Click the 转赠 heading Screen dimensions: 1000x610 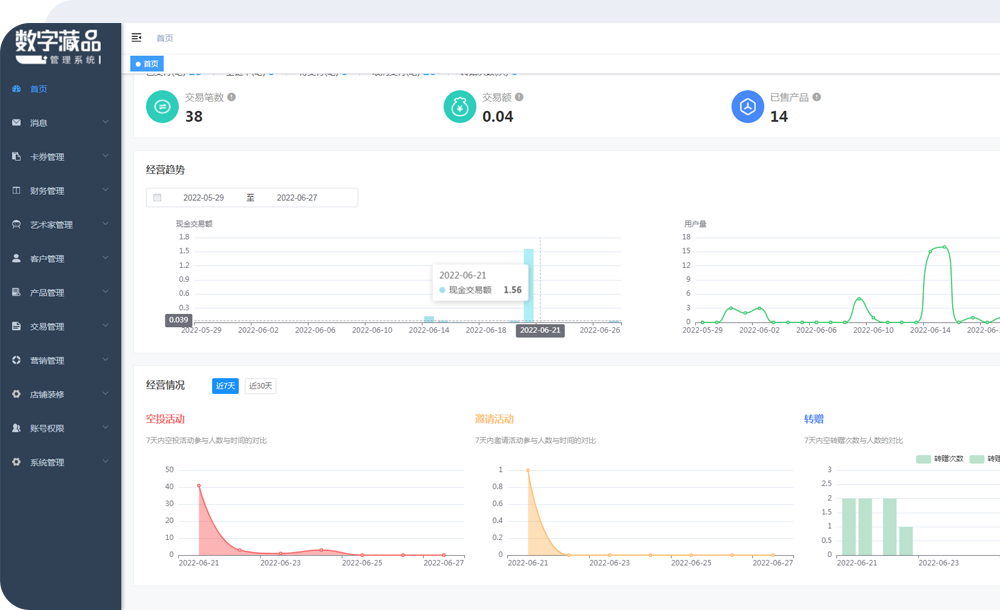coord(814,419)
